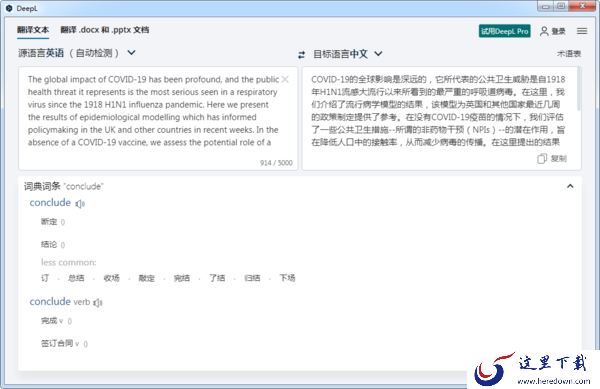Image resolution: width=600 pixels, height=389 pixels.
Task: Select the less common word 订
Action: [45, 278]
